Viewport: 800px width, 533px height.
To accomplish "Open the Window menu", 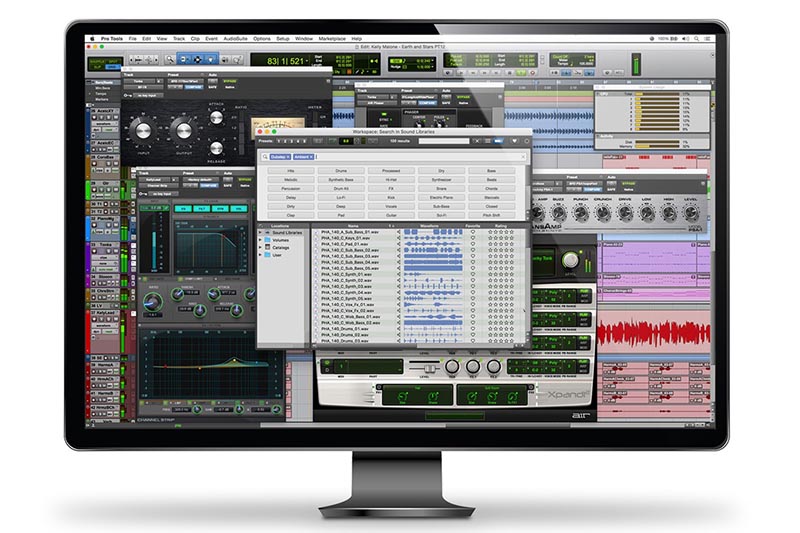I will coord(304,39).
